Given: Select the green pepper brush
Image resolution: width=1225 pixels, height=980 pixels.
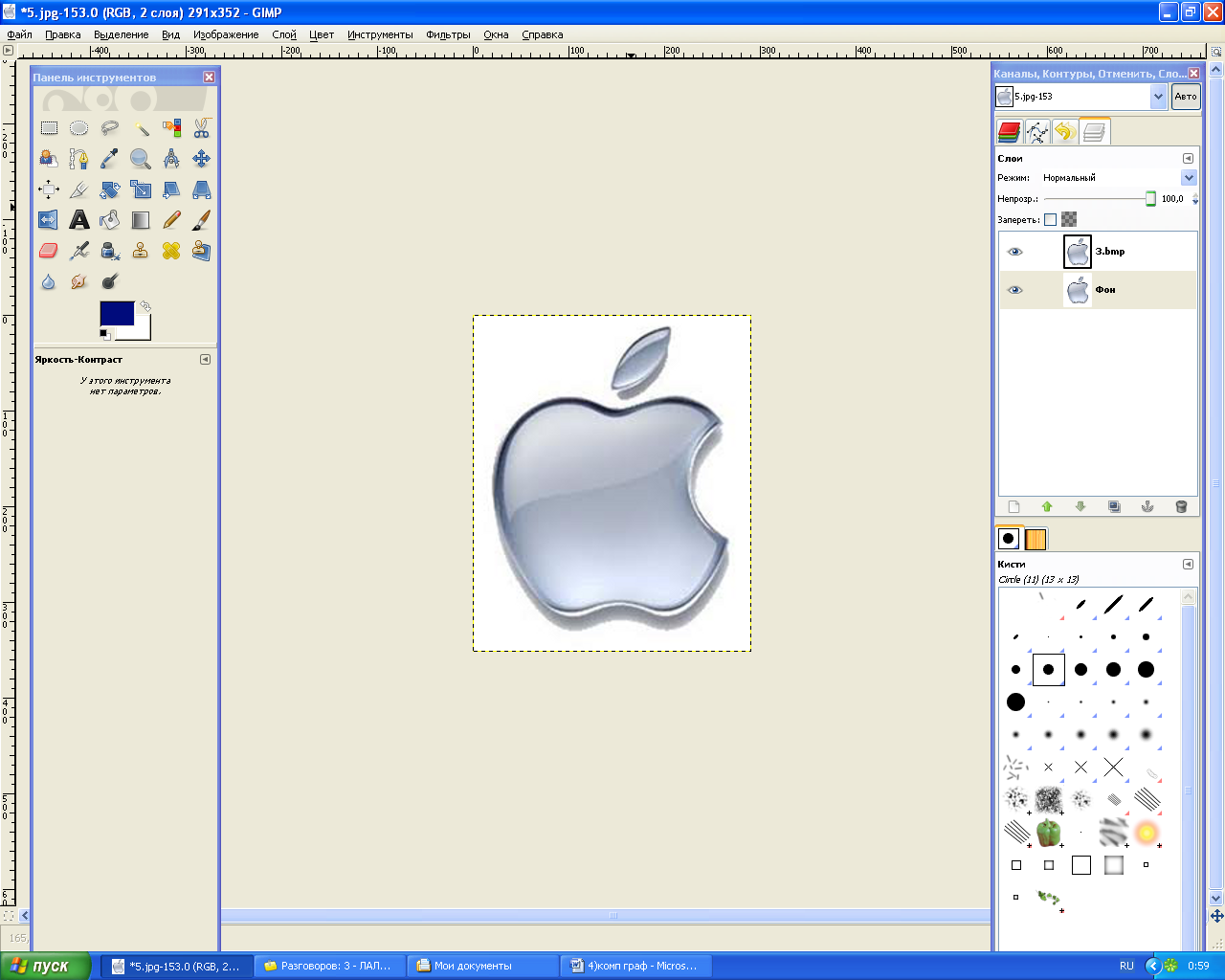Looking at the screenshot, I should point(1049,833).
